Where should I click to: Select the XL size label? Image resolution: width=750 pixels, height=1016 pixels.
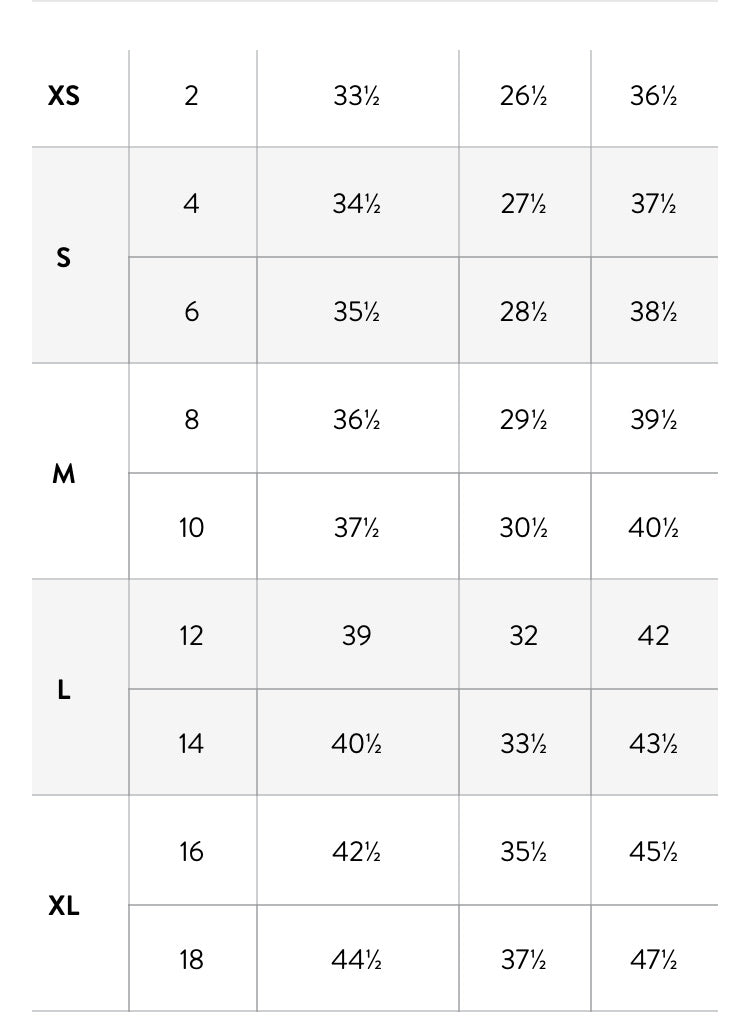[64, 905]
